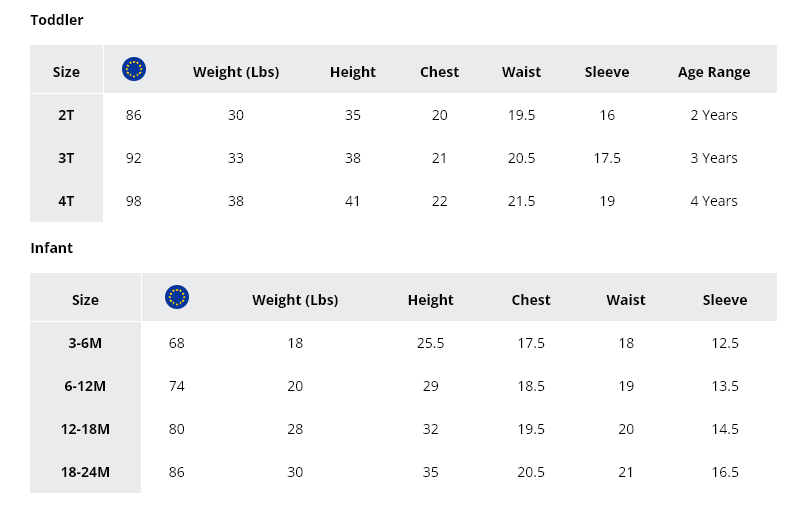Viewport: 806px width, 521px height.
Task: Select the 12-18M size row header
Action: [x=85, y=429]
